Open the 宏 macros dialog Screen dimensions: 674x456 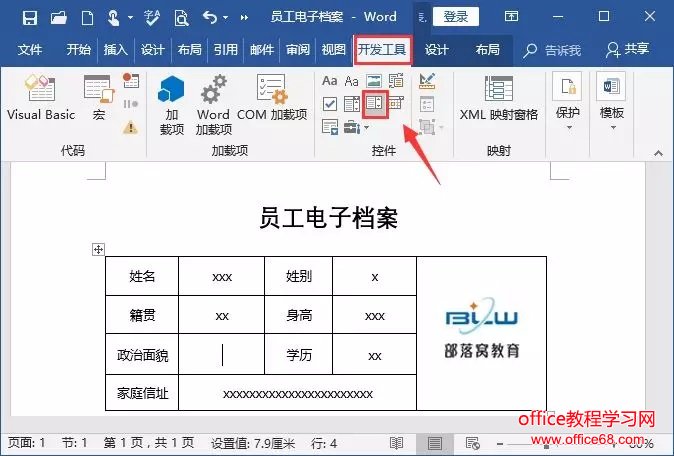[x=99, y=97]
